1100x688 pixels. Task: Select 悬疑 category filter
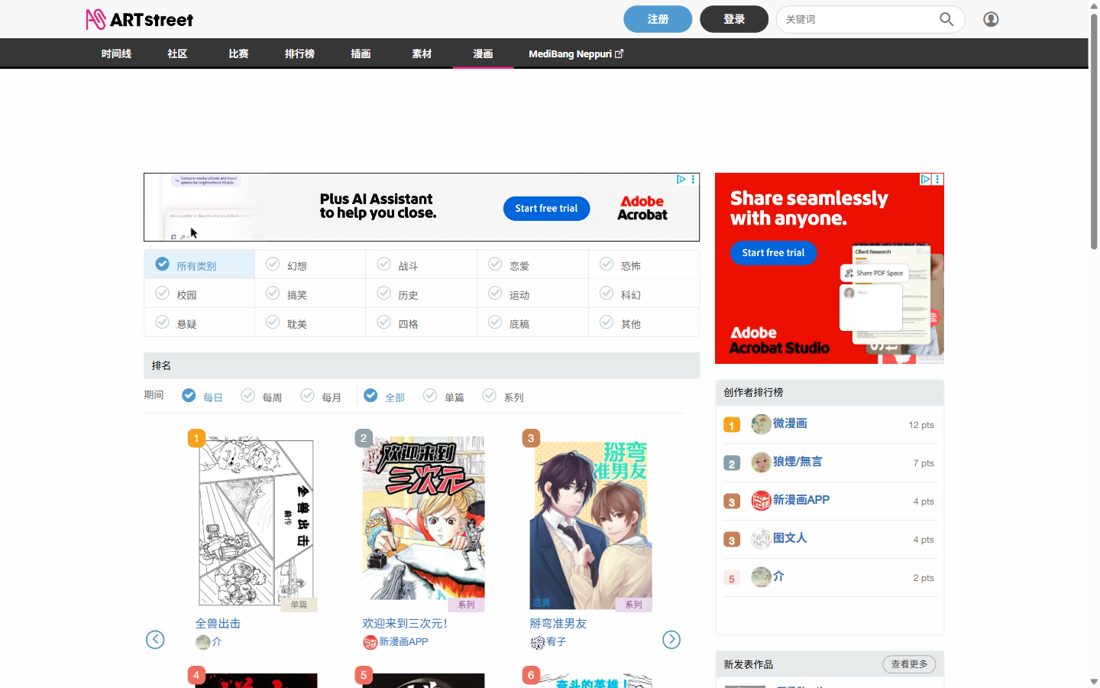199,323
